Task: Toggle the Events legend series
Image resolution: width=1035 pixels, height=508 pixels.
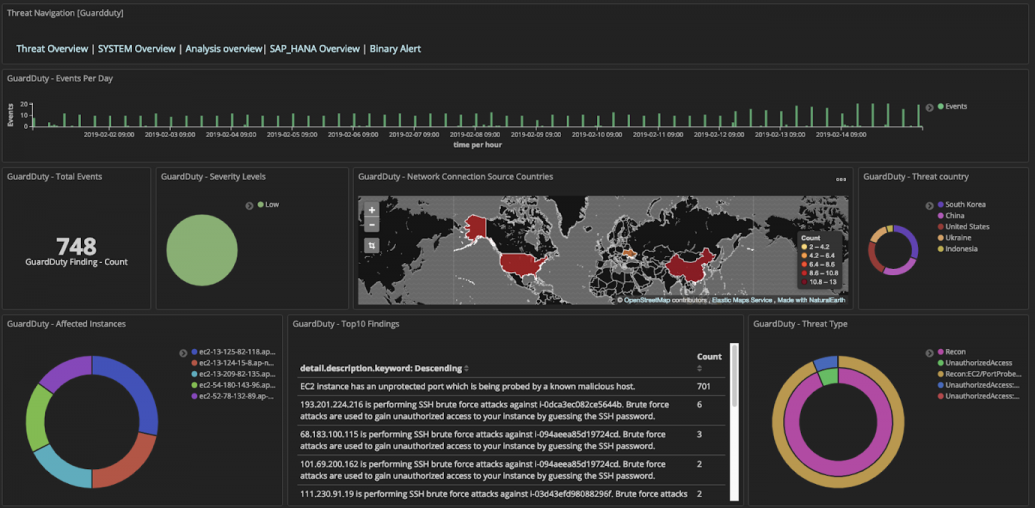Action: click(952, 106)
